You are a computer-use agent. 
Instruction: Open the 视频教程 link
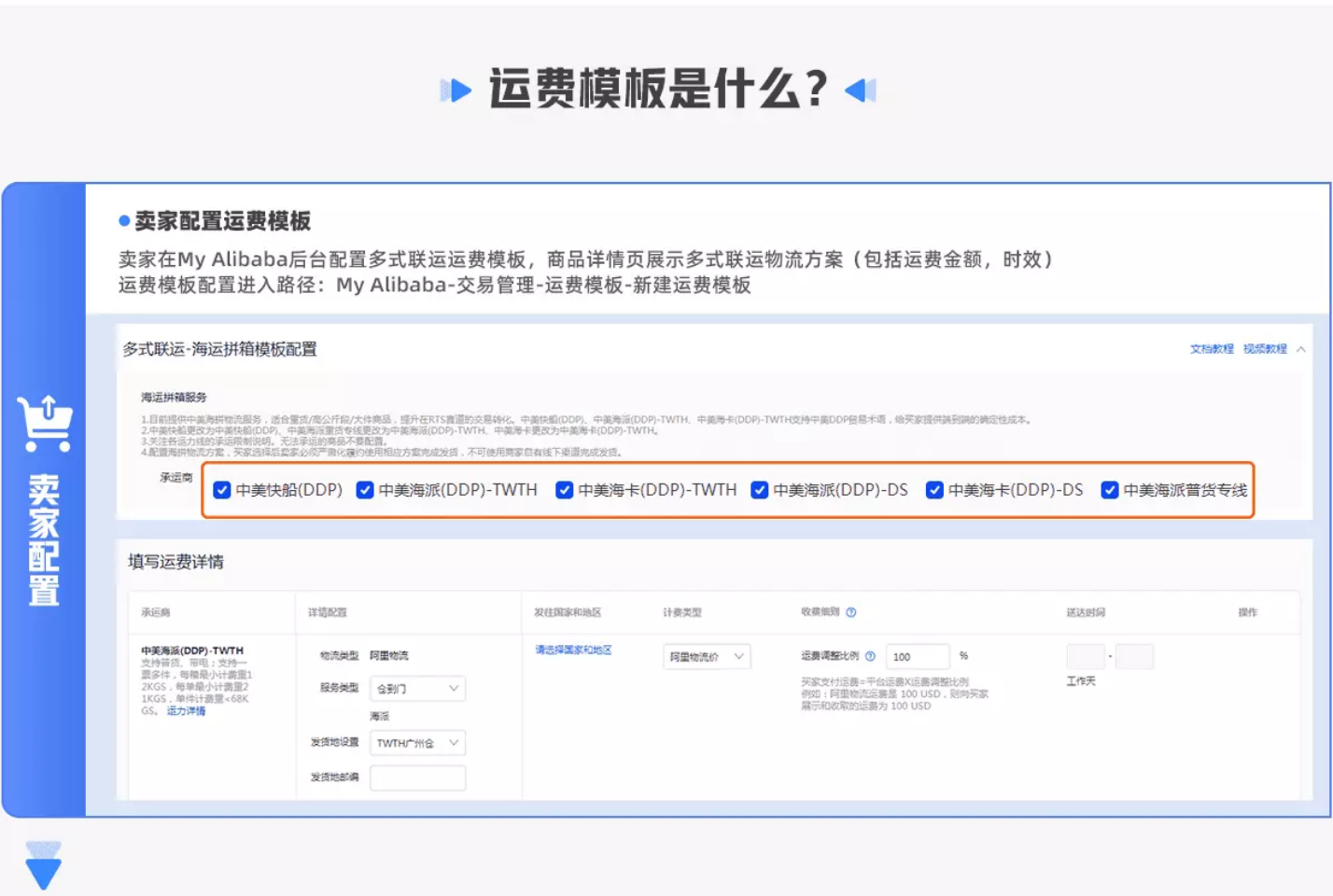1265,349
